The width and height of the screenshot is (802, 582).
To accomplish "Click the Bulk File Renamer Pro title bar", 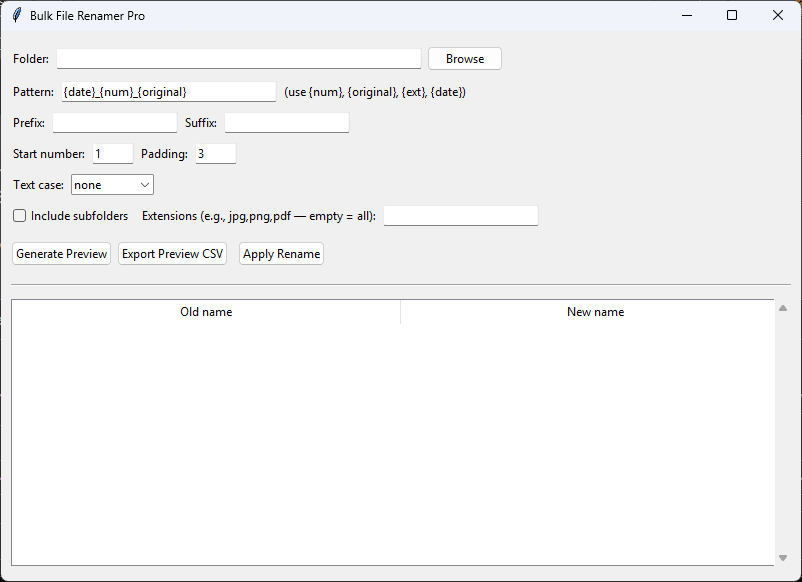I will [400, 15].
